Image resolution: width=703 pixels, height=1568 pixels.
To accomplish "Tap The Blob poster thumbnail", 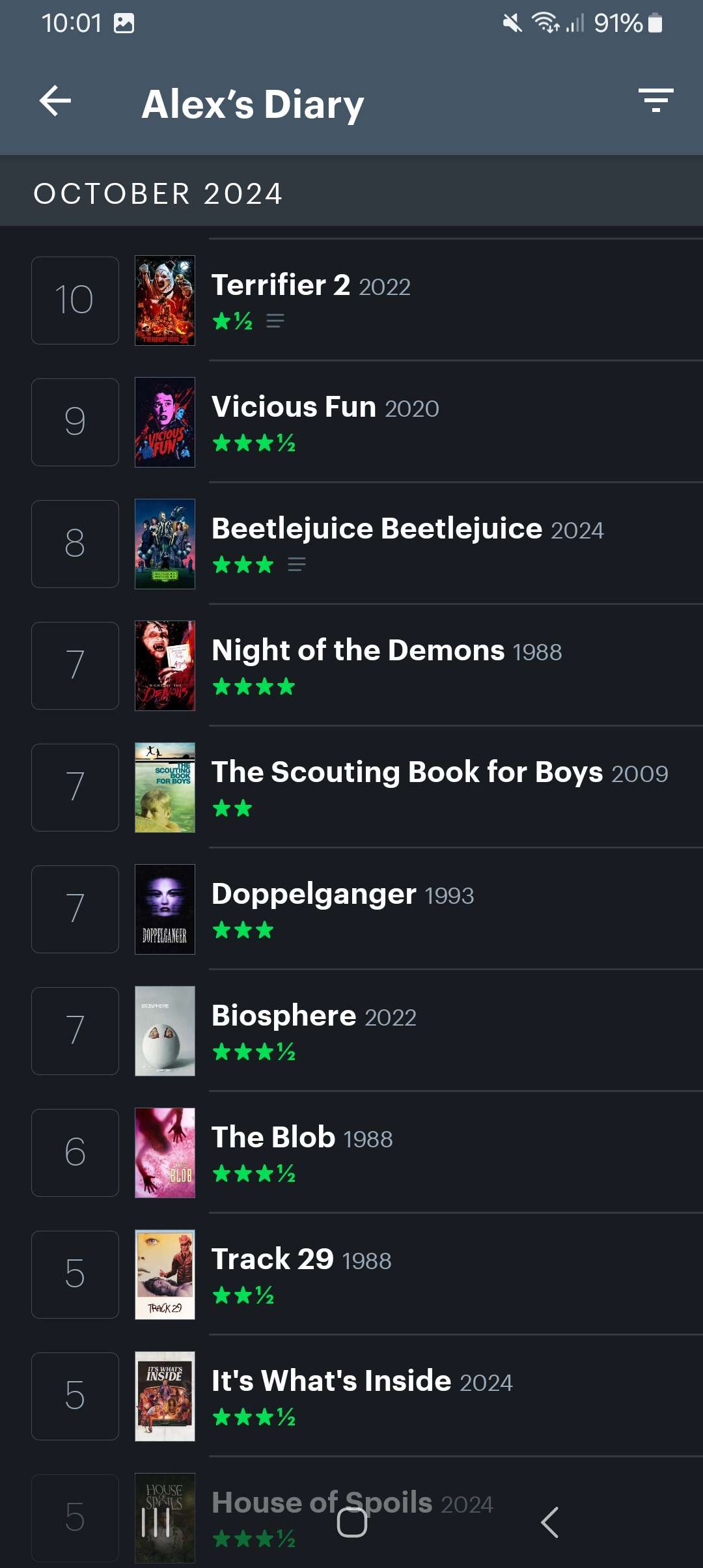I will tap(165, 1153).
